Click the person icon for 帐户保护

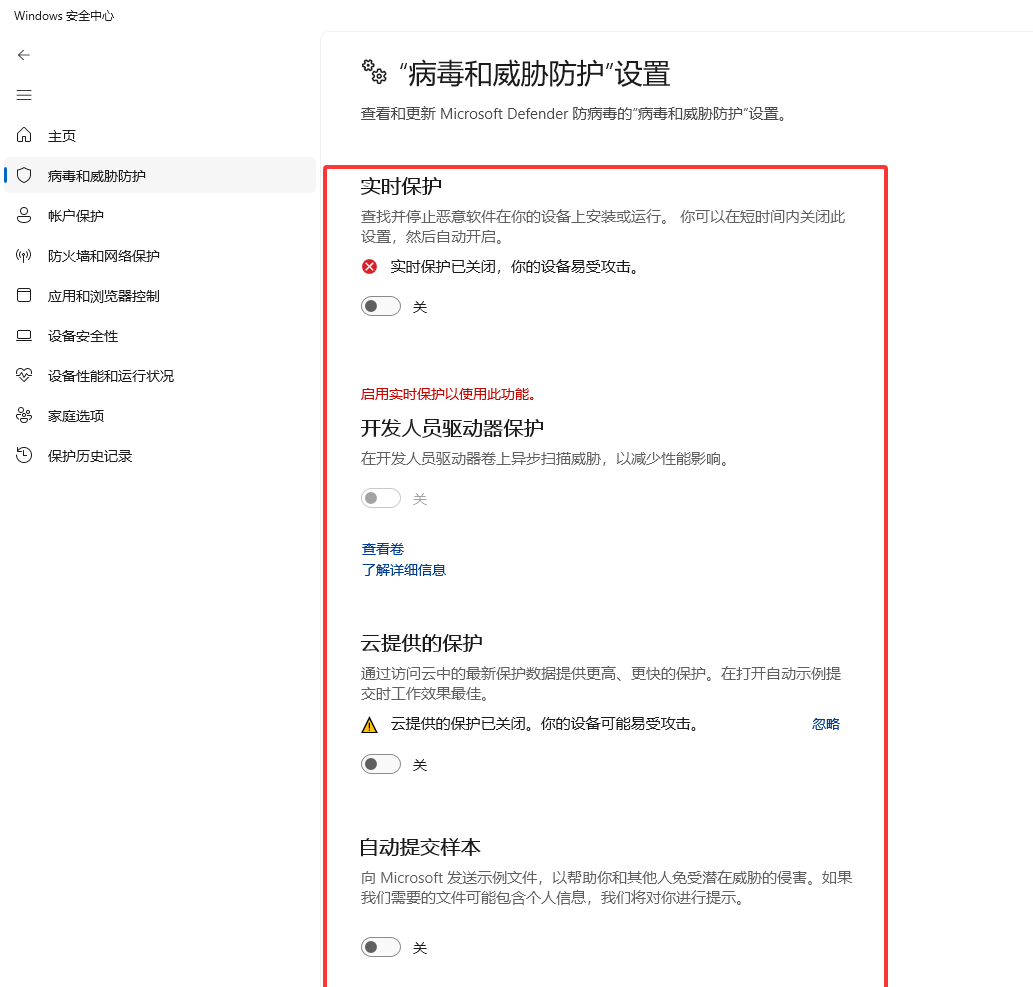24,215
